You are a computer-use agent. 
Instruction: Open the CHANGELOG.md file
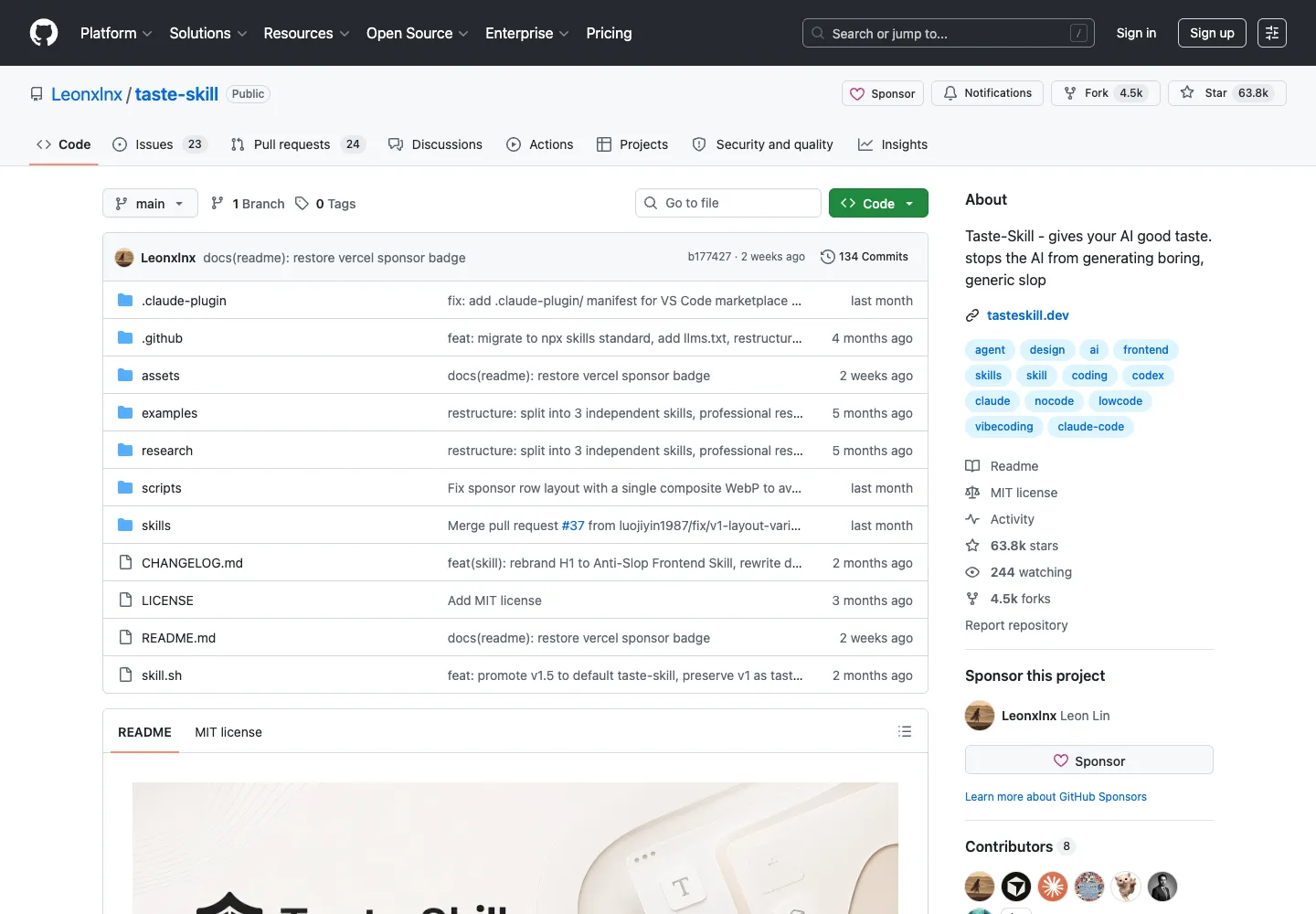pos(192,563)
